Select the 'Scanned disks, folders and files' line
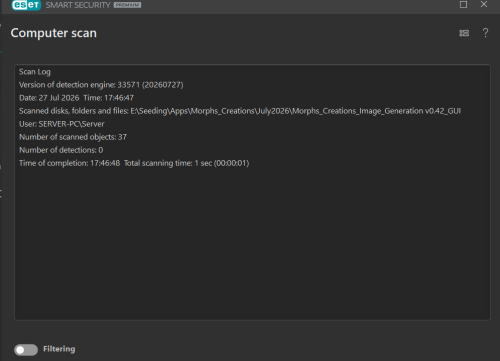 click(240, 111)
